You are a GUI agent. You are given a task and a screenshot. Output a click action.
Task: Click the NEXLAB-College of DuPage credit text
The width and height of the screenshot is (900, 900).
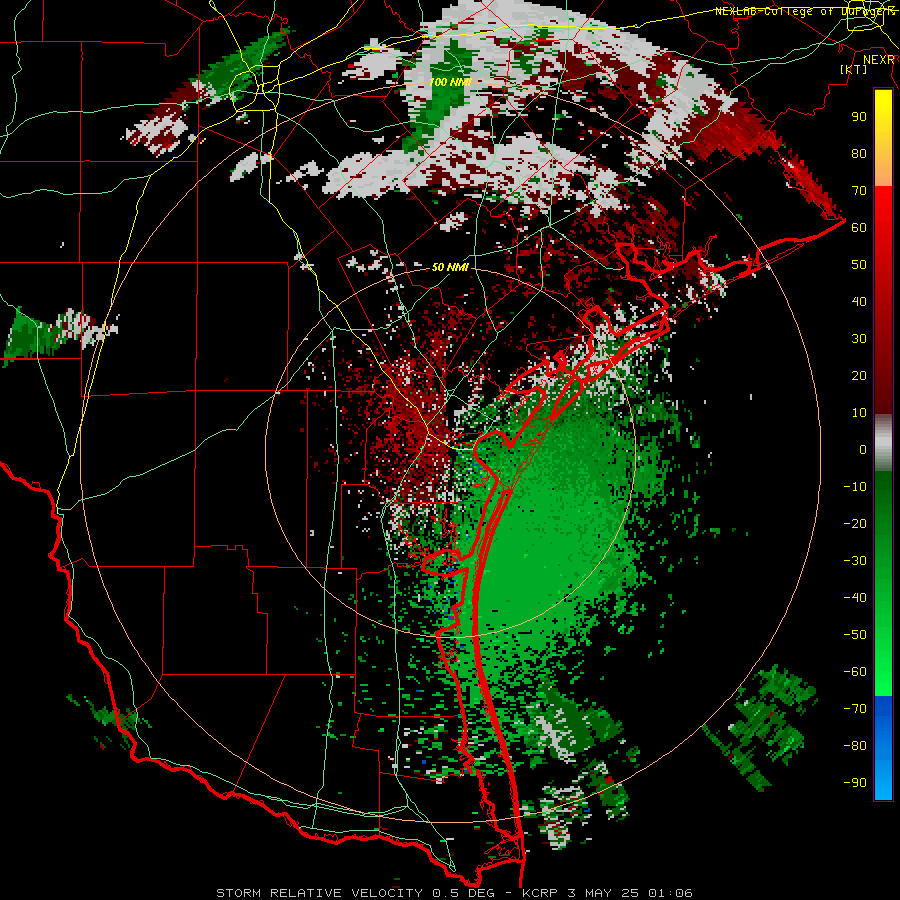pos(805,11)
